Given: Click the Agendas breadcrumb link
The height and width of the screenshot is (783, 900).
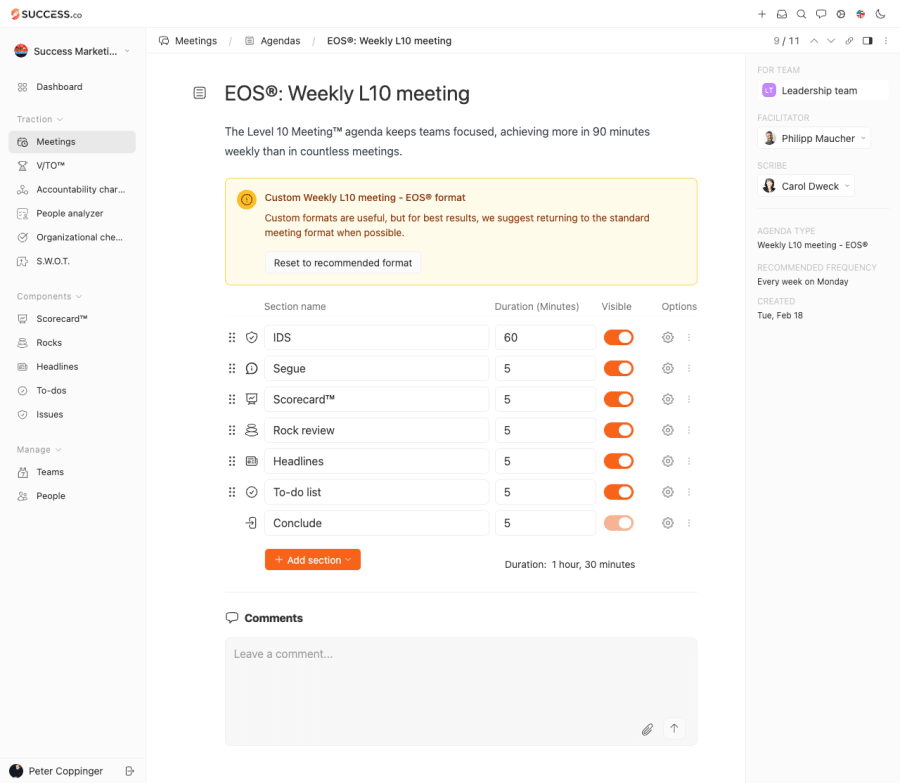Looking at the screenshot, I should click(273, 41).
